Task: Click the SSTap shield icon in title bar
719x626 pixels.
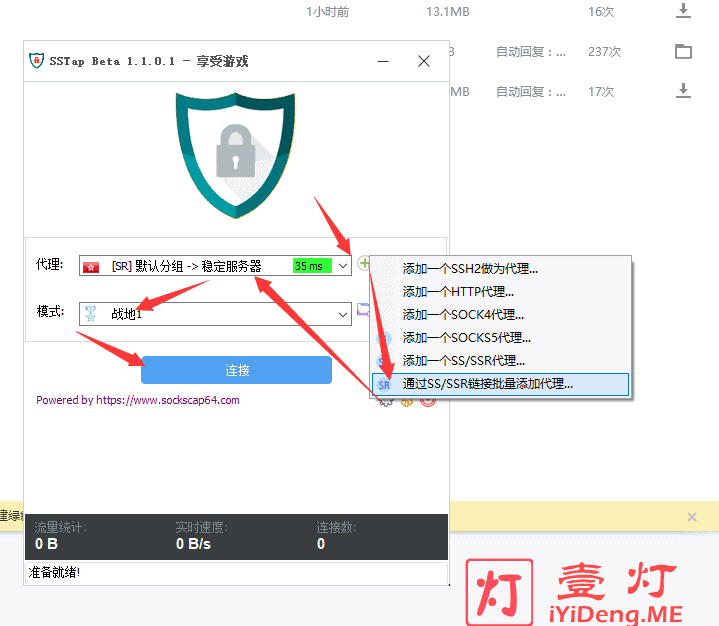Action: click(x=36, y=61)
